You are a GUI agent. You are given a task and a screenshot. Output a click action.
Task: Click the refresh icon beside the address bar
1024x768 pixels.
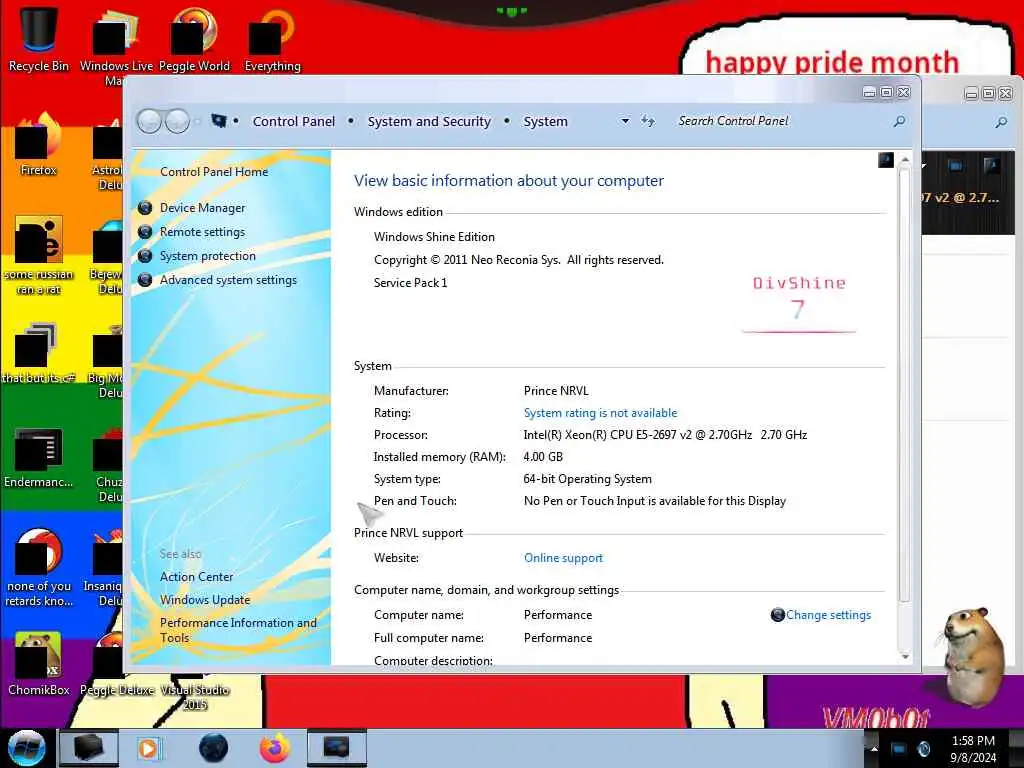click(648, 121)
